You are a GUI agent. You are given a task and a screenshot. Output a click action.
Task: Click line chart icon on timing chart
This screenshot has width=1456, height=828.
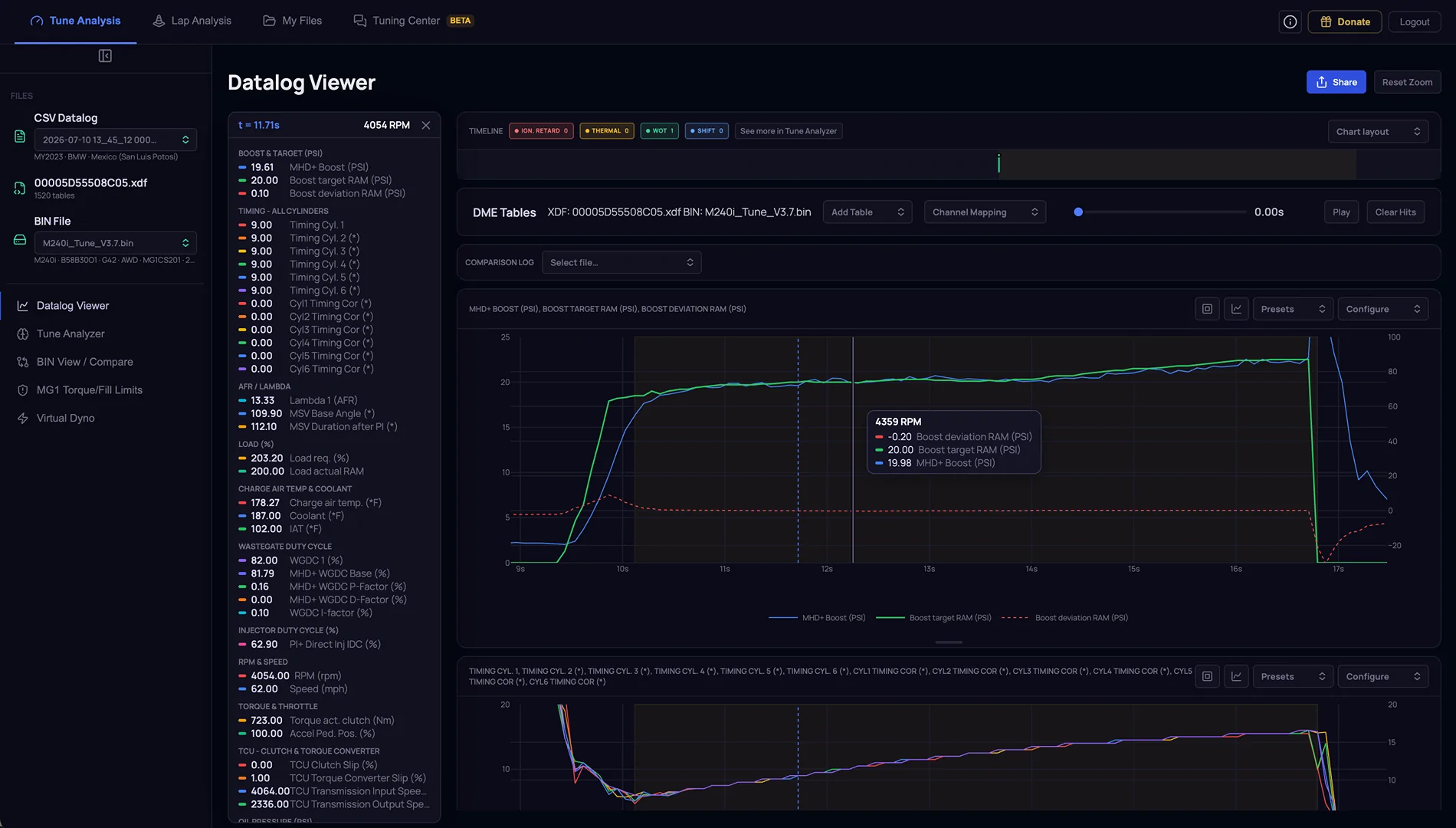tap(1236, 676)
